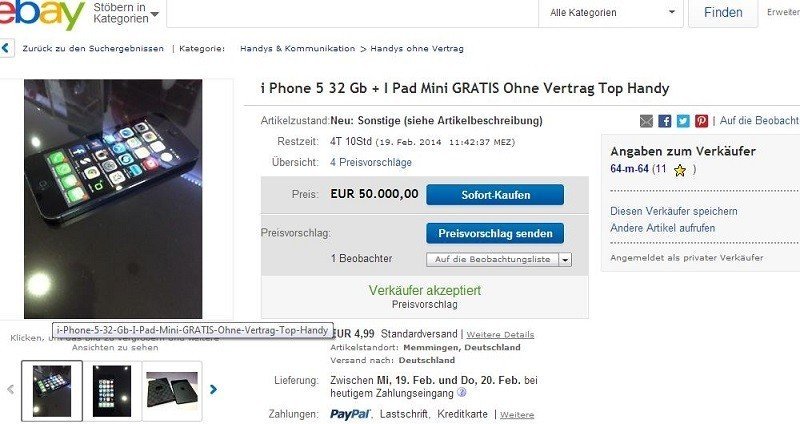Viewport: 800px width, 424px height.
Task: Open Handys & Kommunikation breadcrumb
Action: coord(297,48)
